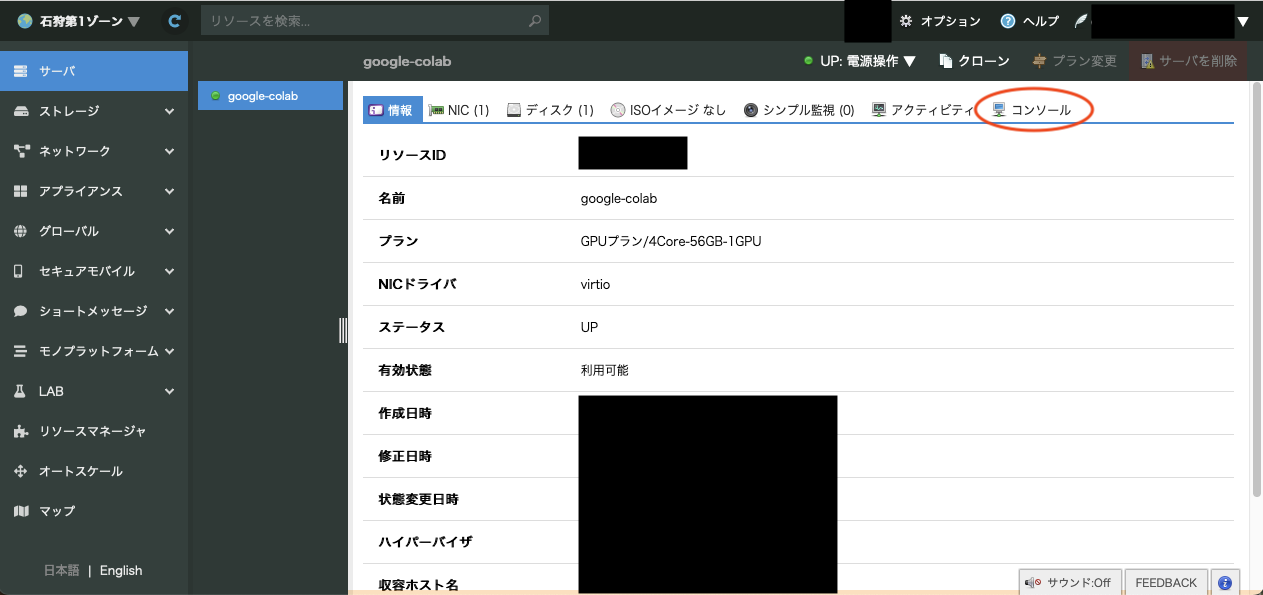Open the account dropdown arrow at top right
The height and width of the screenshot is (595, 1263).
pos(1243,21)
